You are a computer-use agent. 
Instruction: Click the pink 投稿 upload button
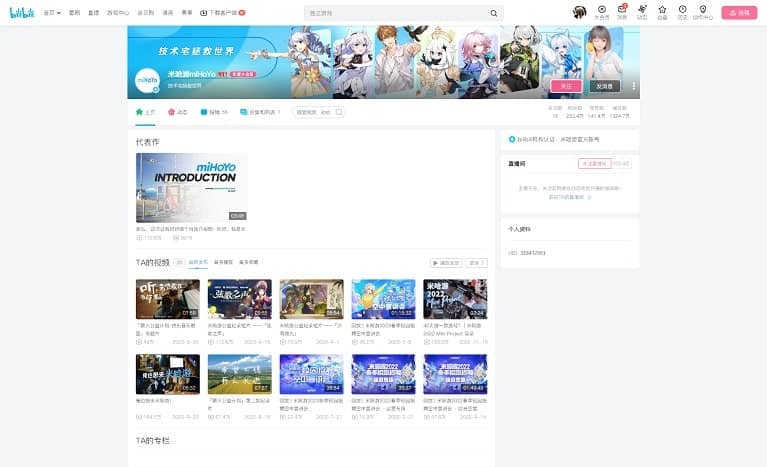(739, 13)
